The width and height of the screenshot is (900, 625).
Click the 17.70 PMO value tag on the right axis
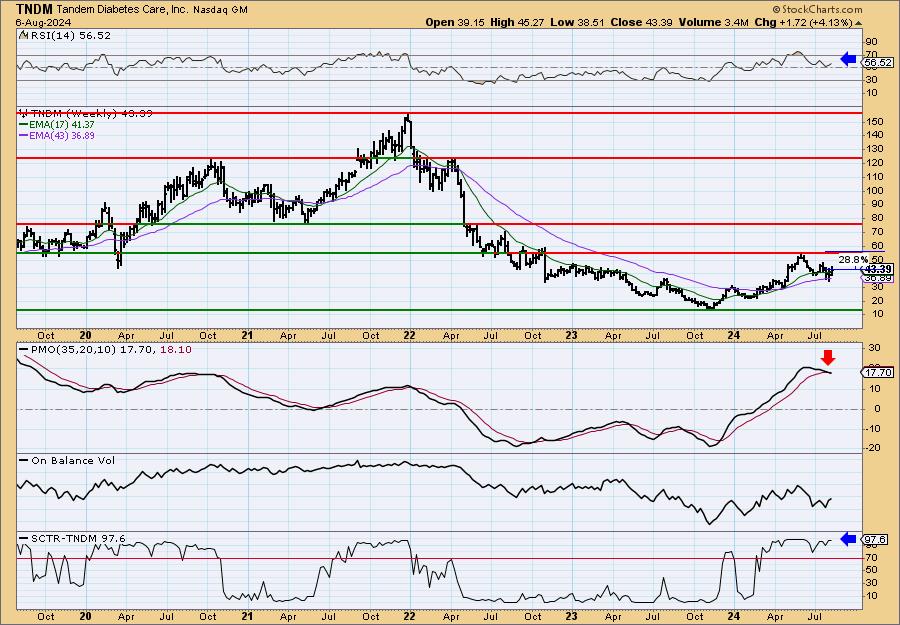point(878,372)
